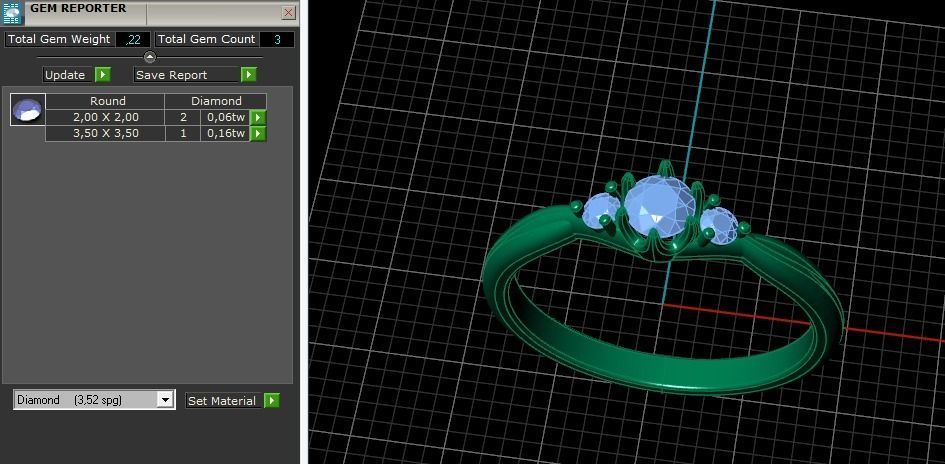Click green arrow on the 0,16tw row

coord(258,134)
